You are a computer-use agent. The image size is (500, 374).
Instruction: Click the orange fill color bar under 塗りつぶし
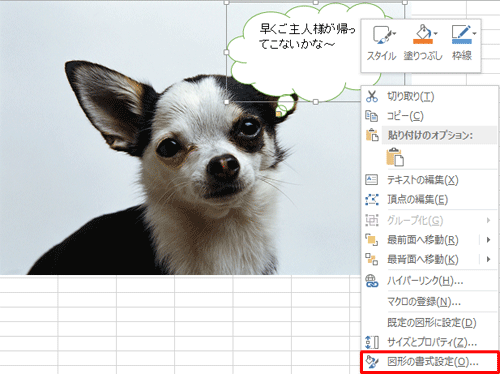point(422,42)
